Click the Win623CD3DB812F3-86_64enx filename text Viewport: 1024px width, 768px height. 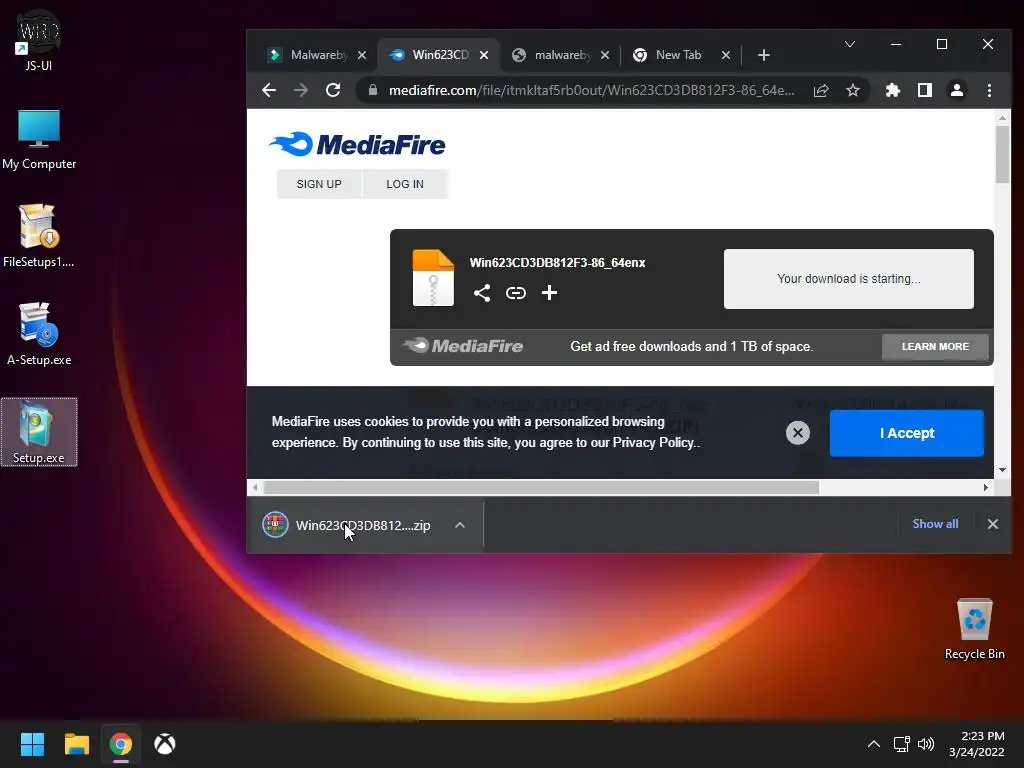[557, 263]
